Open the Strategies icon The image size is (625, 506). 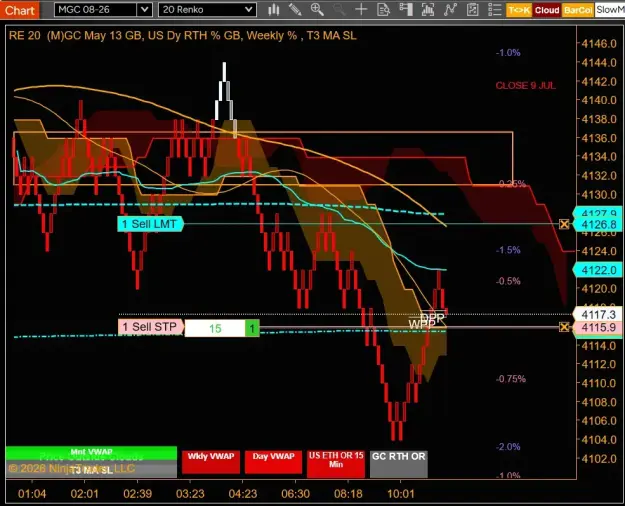tap(450, 10)
